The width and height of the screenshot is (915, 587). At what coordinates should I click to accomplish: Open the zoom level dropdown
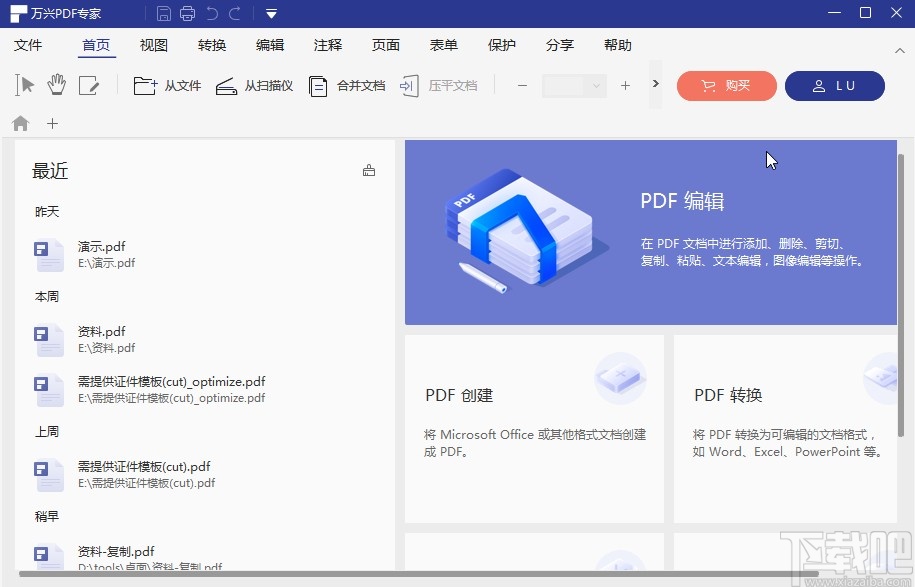pyautogui.click(x=573, y=86)
